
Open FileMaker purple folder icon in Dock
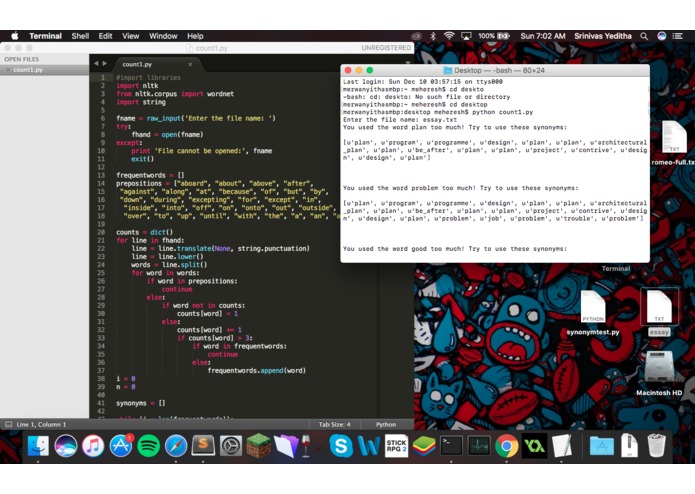pyautogui.click(x=286, y=446)
